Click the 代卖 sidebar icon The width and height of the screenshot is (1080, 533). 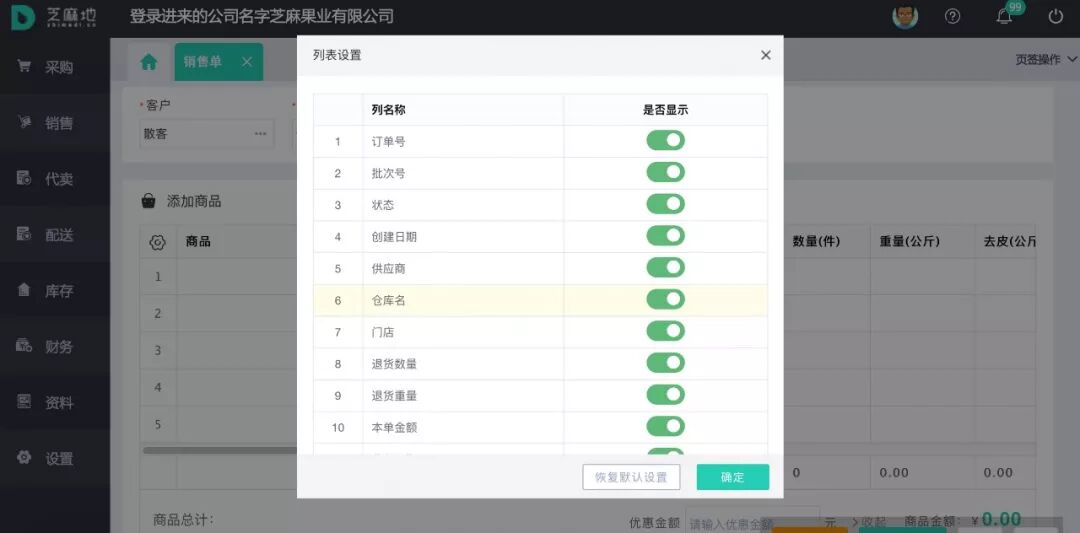click(x=24, y=178)
